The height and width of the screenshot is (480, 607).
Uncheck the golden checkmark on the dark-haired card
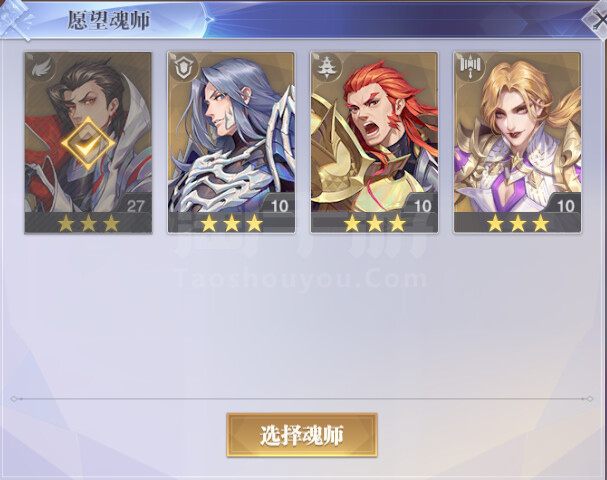click(88, 144)
